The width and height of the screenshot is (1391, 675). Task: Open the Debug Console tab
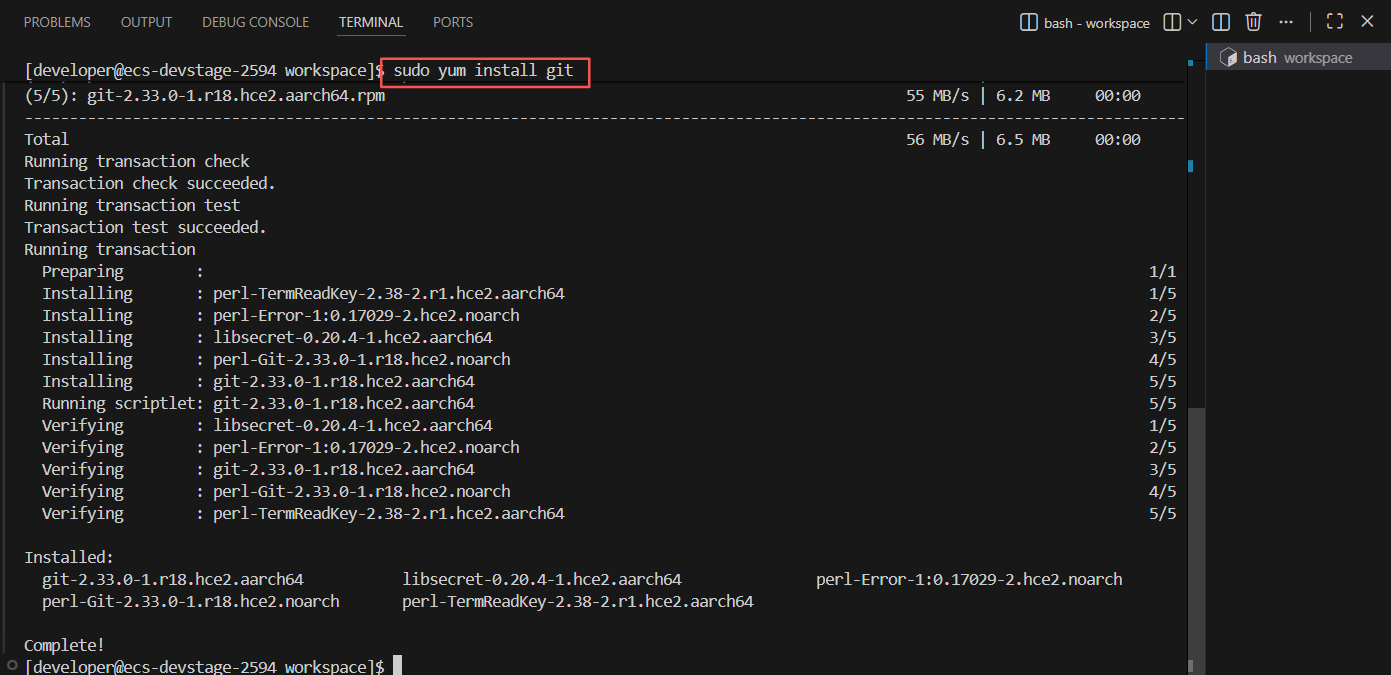(255, 22)
